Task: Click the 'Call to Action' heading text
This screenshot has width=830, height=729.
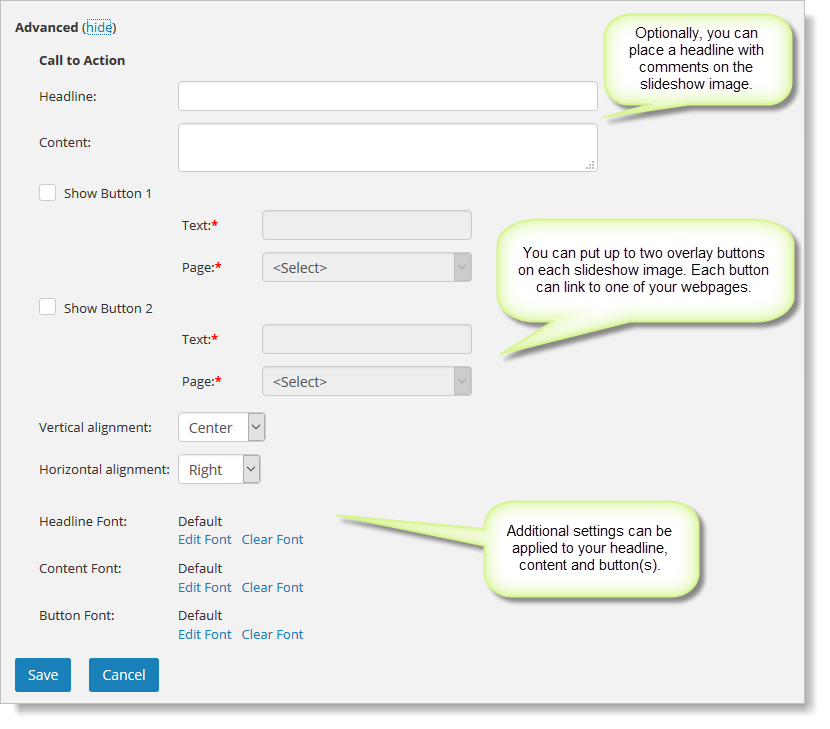Action: [x=82, y=60]
